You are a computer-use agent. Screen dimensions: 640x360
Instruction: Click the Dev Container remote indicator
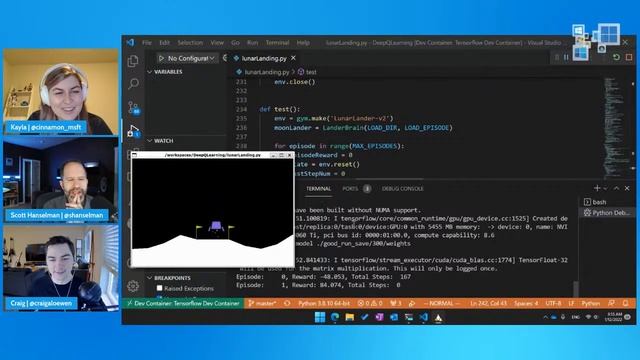(183, 303)
